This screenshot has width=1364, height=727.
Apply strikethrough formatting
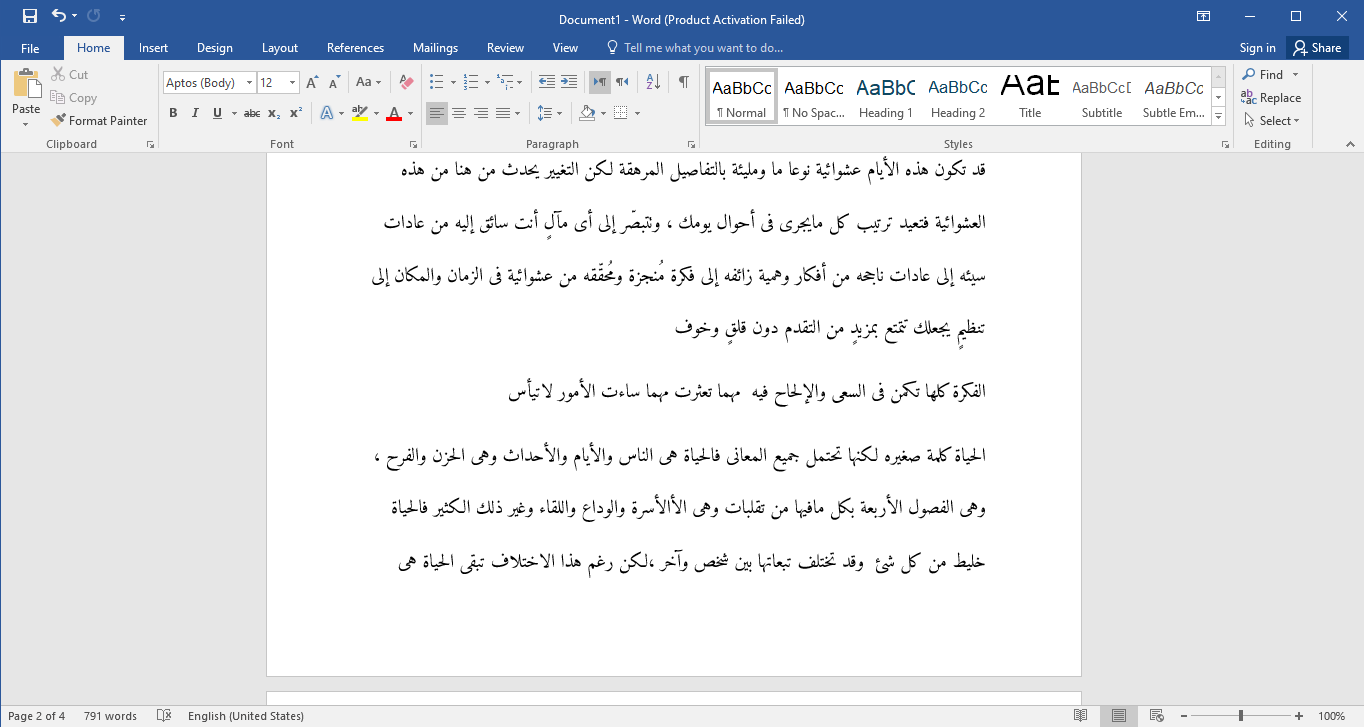click(252, 113)
